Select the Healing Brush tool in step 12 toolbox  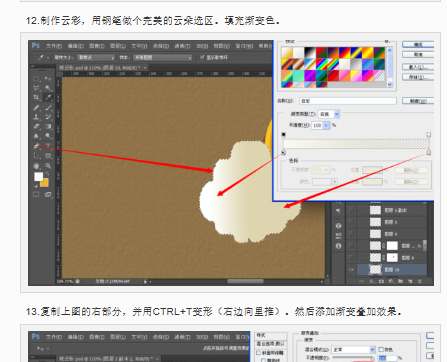[36, 108]
